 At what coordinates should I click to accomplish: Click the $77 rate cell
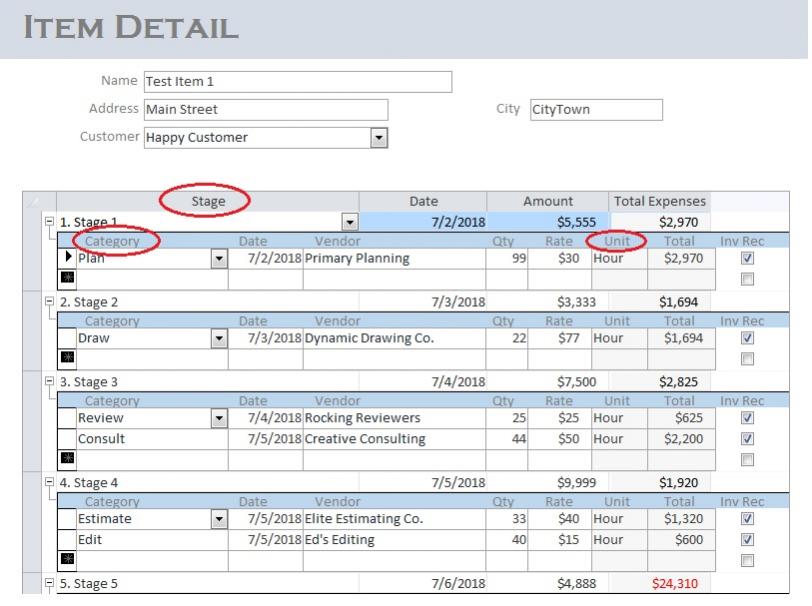[559, 338]
